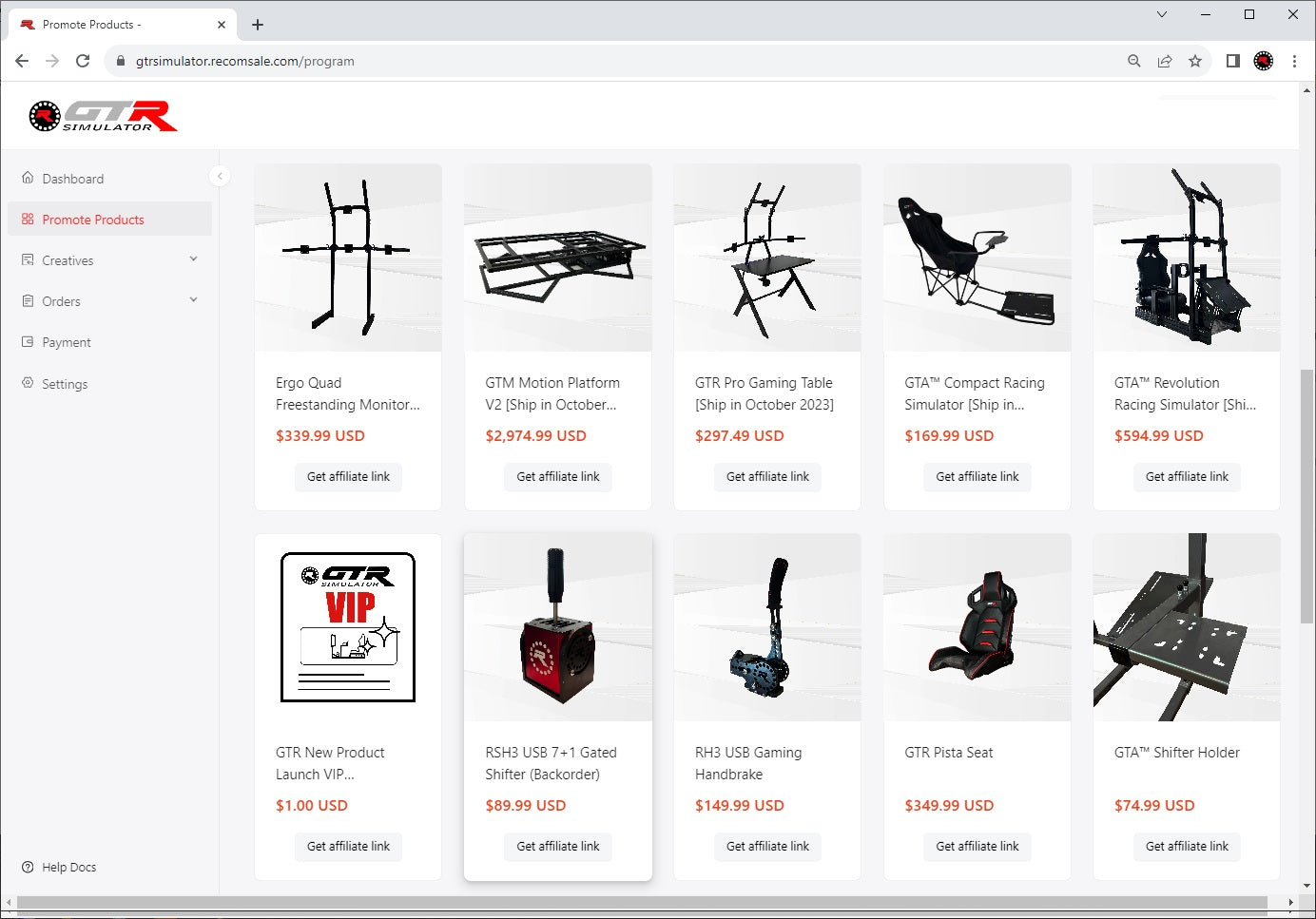Open the Chrome tab search dropdown

coord(1161,14)
